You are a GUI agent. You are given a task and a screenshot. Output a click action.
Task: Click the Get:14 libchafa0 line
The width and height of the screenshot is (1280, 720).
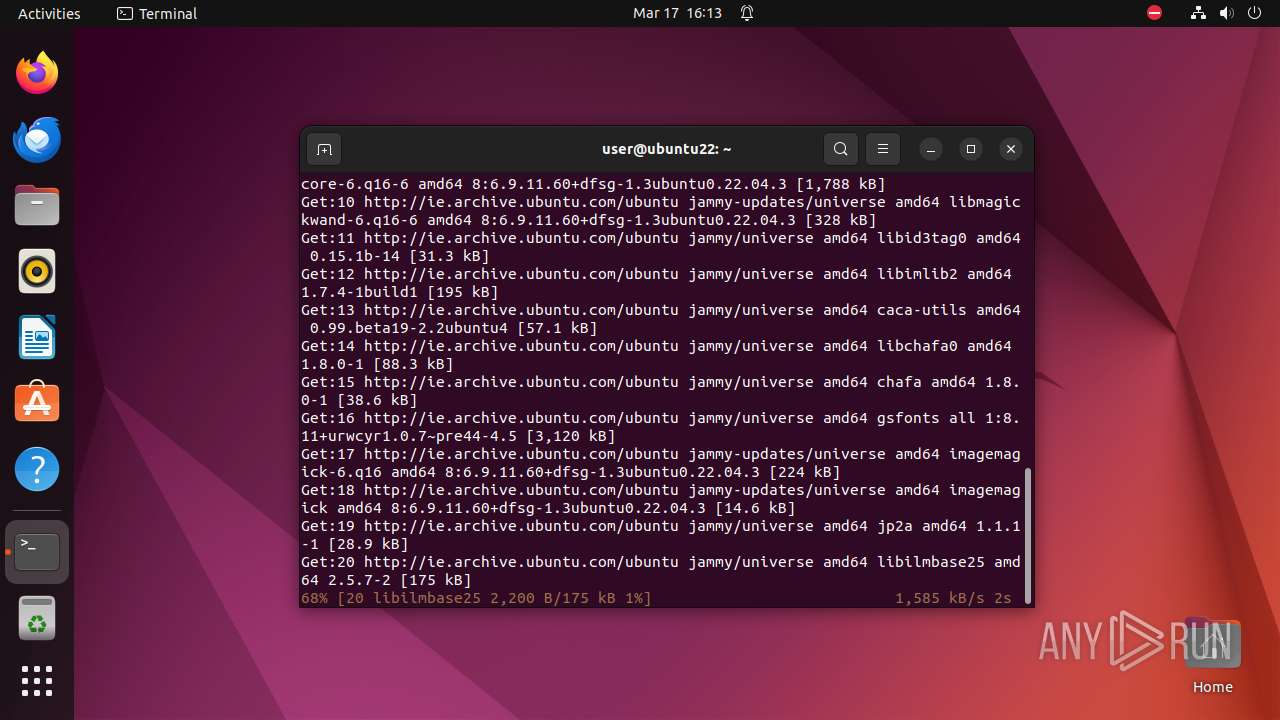[x=656, y=355]
